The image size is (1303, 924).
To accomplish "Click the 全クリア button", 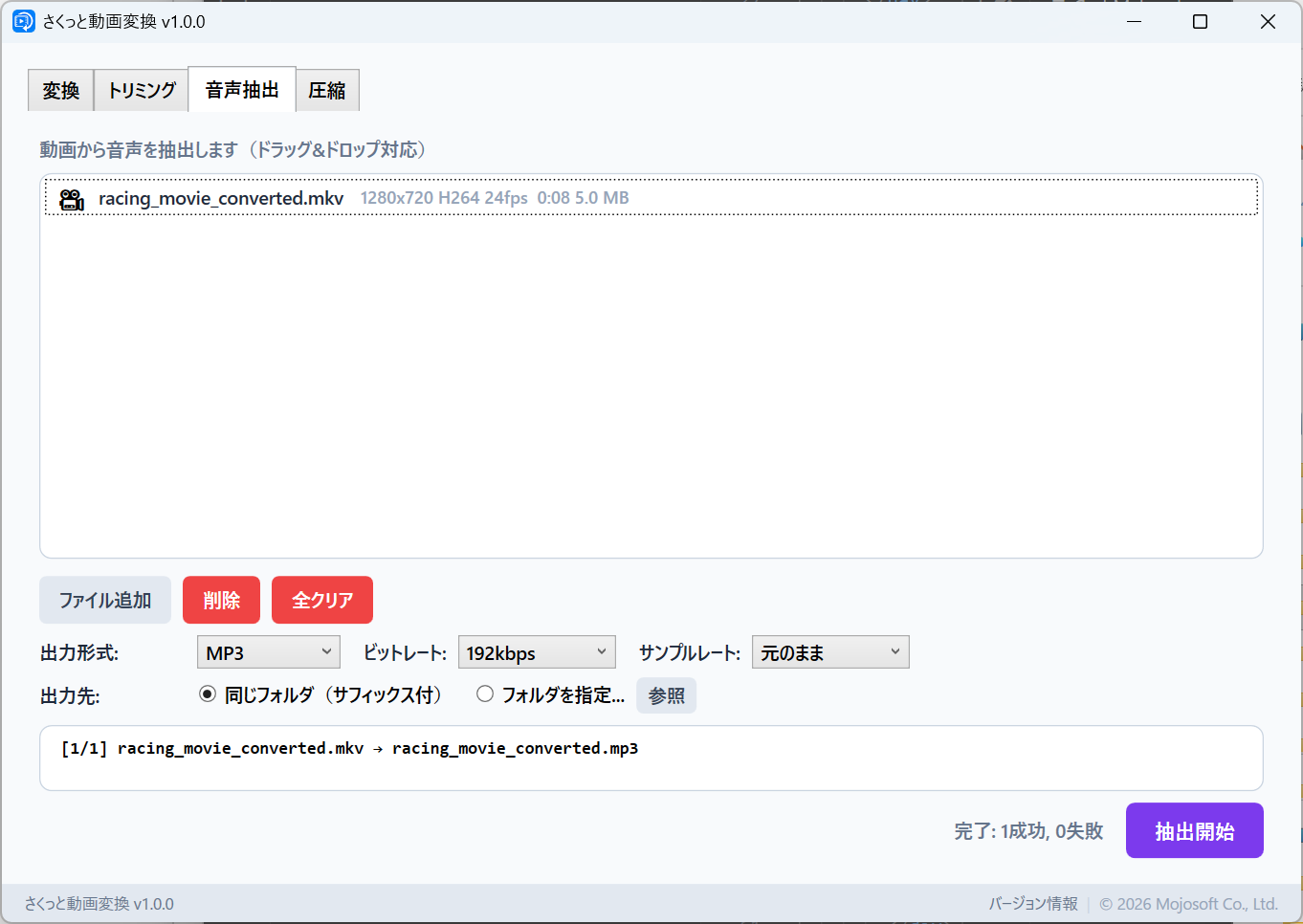I will pos(321,600).
